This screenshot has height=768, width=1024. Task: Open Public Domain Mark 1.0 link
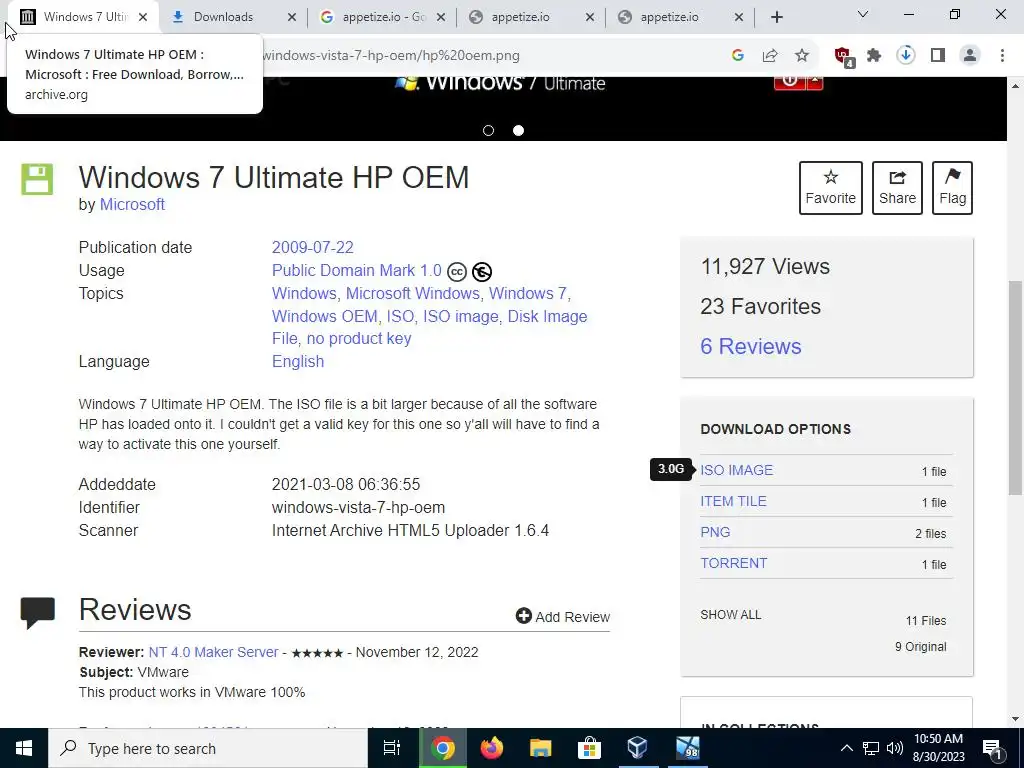(x=357, y=270)
